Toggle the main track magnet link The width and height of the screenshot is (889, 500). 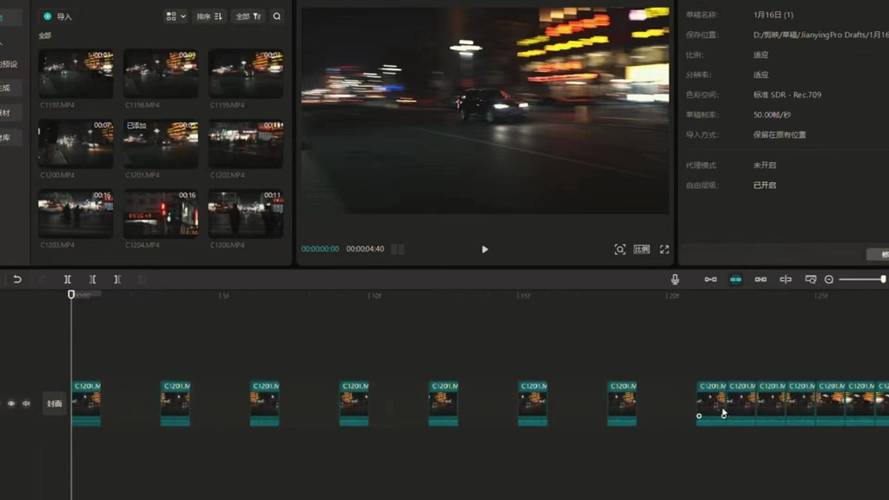710,280
